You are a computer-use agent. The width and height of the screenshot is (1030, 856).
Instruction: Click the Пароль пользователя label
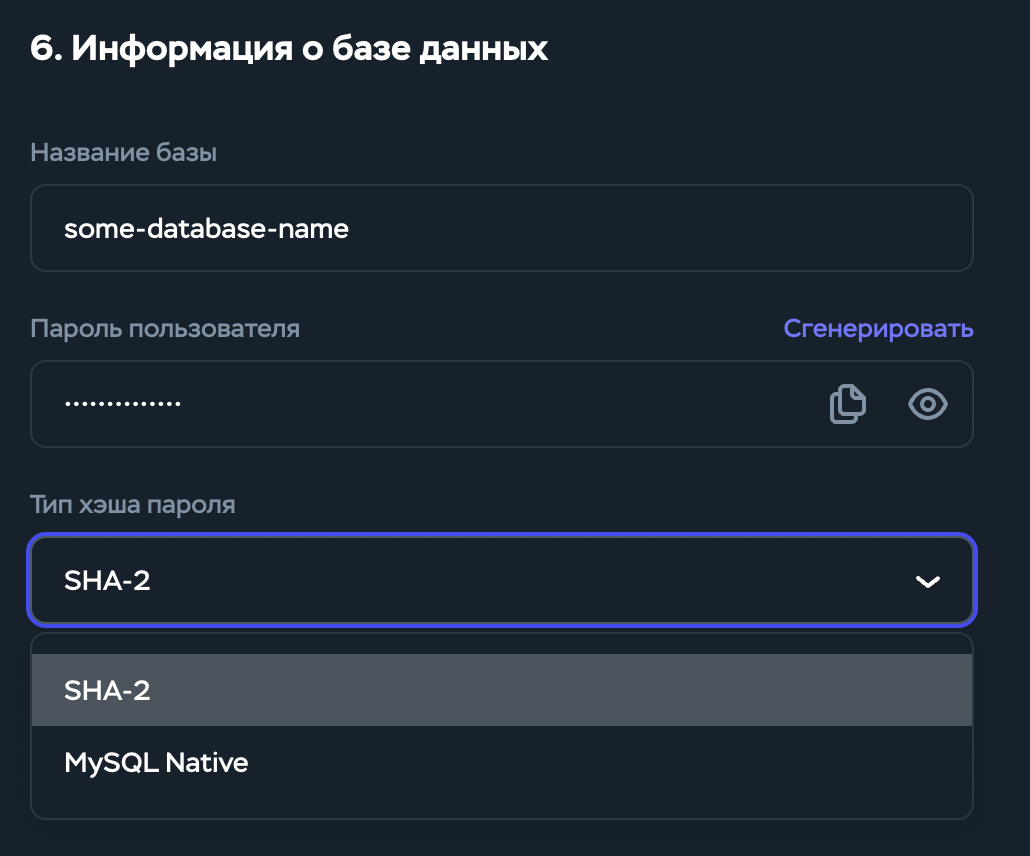tap(165, 328)
